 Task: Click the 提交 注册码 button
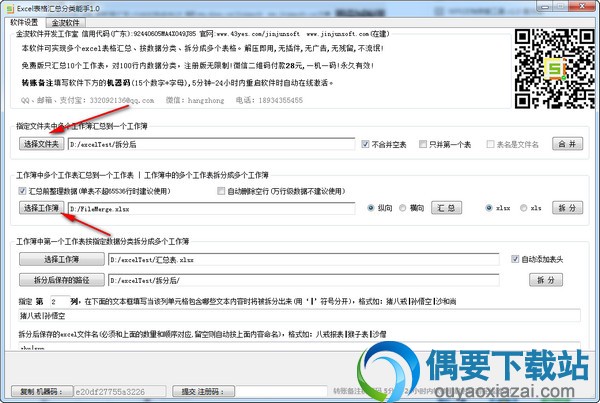[203, 392]
